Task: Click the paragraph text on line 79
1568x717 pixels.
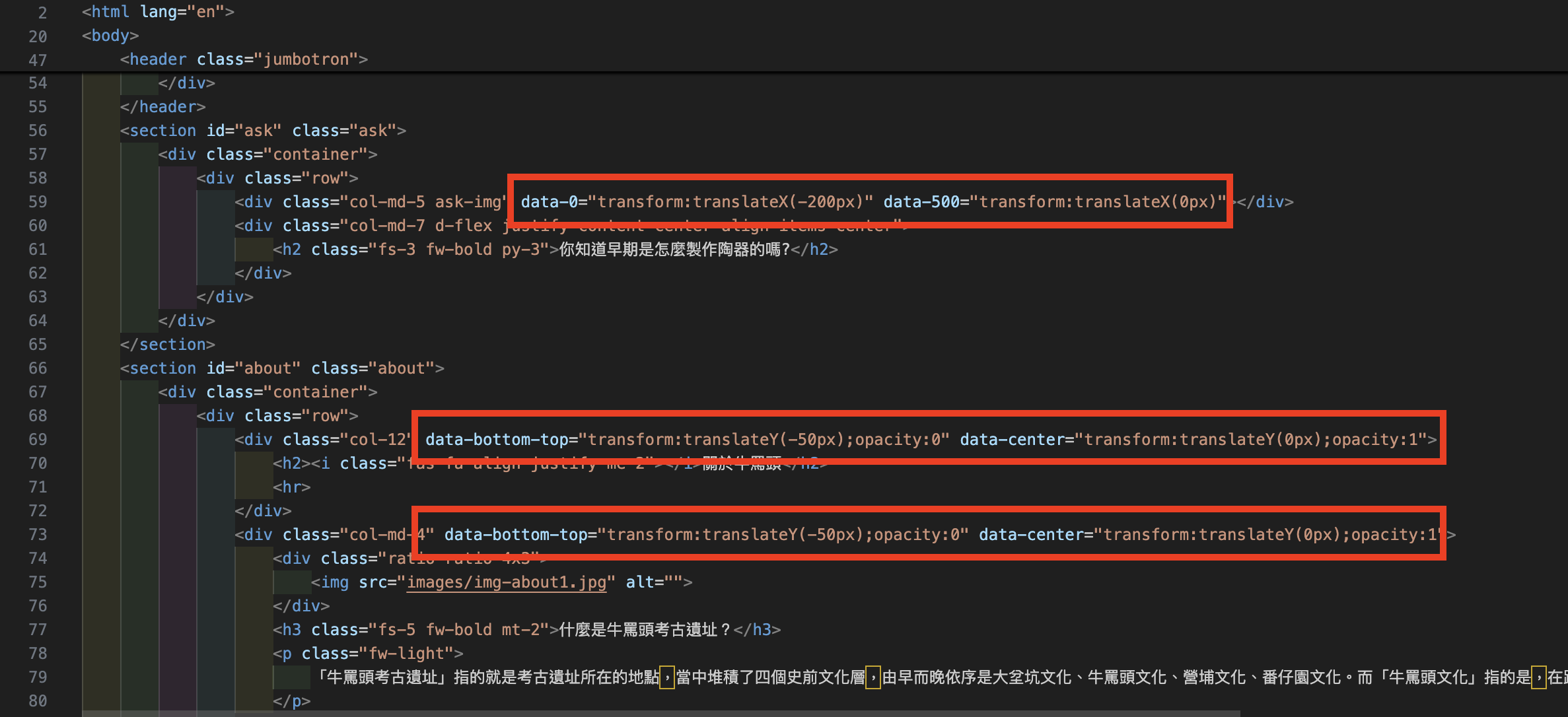Action: [939, 677]
